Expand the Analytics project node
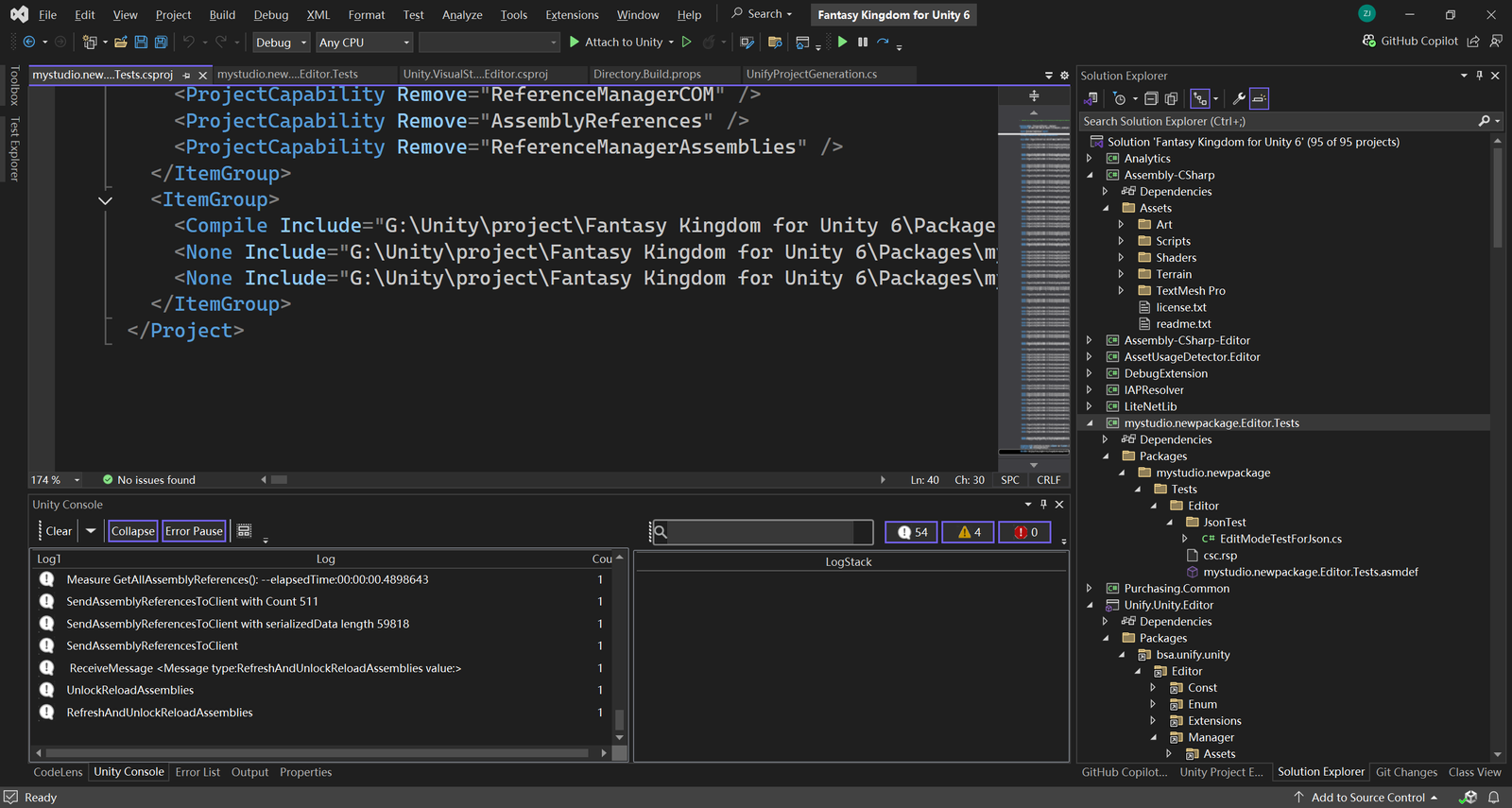Viewport: 1512px width, 808px height. coord(1090,159)
